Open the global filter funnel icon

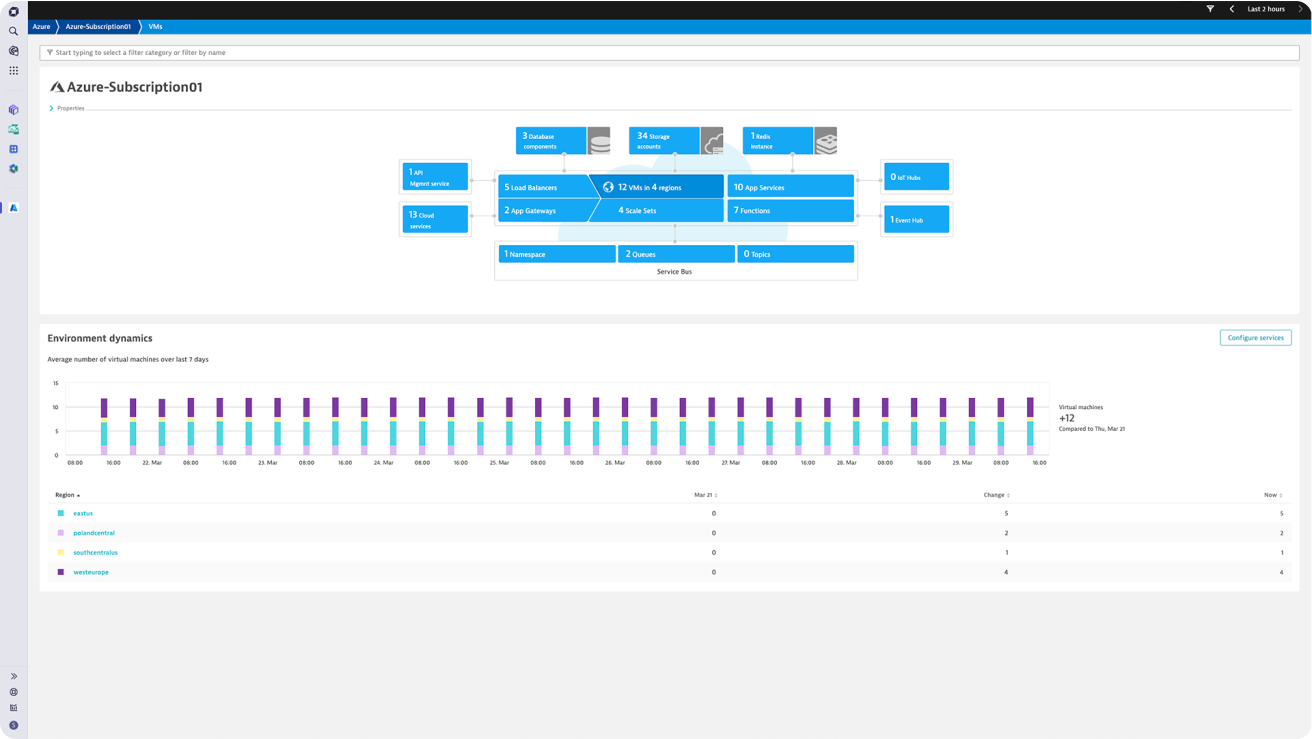pyautogui.click(x=1210, y=9)
